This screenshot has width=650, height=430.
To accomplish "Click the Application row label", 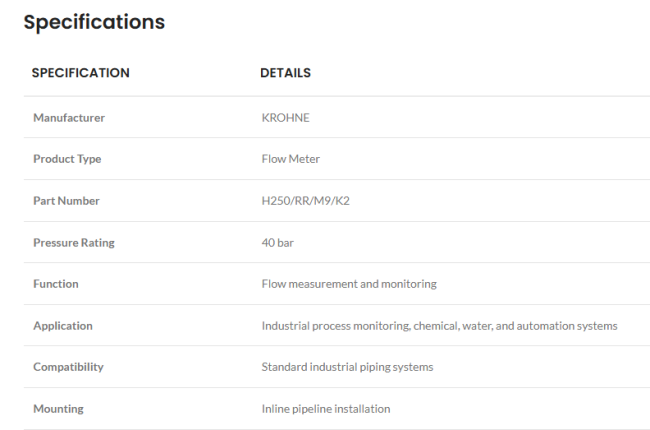I will click(63, 326).
